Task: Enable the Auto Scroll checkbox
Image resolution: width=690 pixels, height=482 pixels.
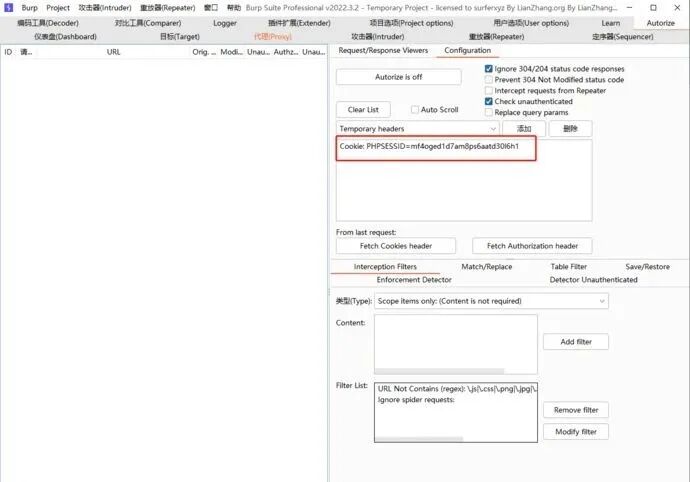Action: click(415, 110)
